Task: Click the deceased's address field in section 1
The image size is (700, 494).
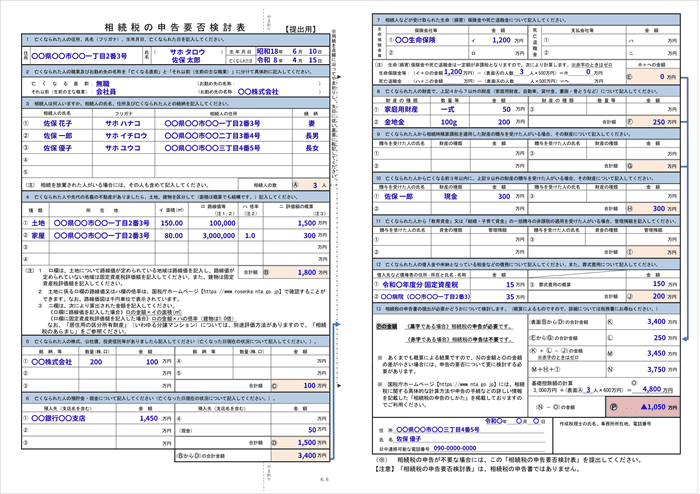Action: [79, 56]
